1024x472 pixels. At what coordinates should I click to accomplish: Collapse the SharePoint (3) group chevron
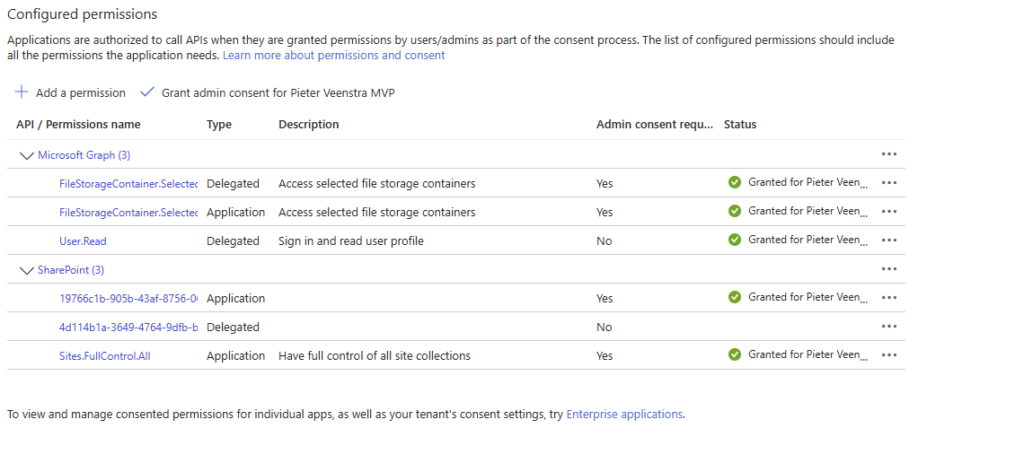tap(27, 271)
